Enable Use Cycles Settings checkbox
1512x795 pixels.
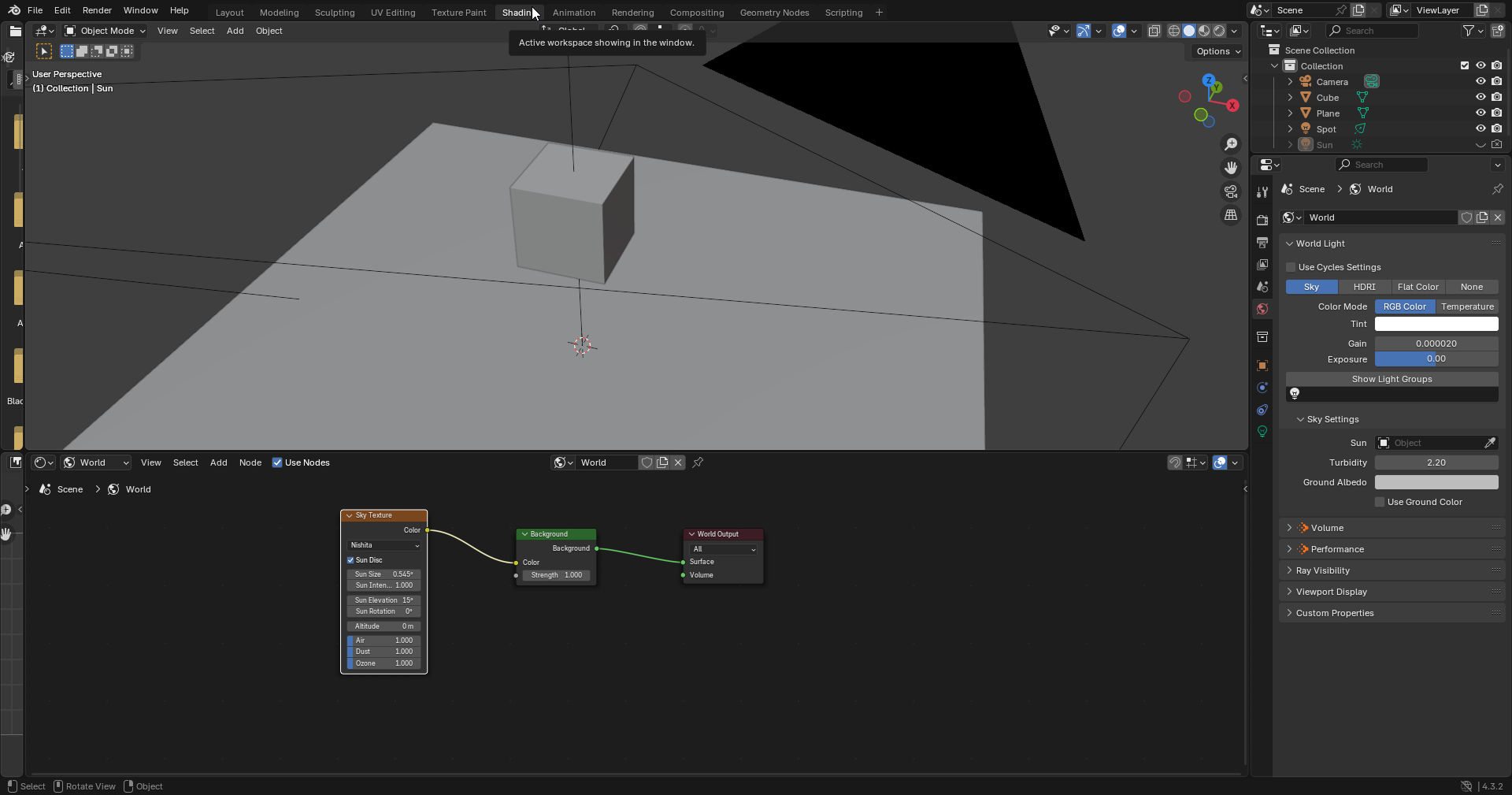point(1291,267)
